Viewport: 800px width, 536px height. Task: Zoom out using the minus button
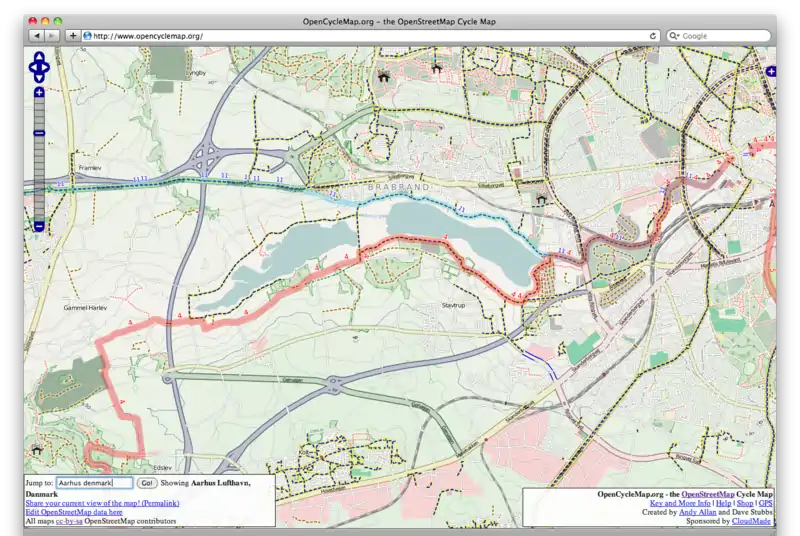(x=39, y=226)
